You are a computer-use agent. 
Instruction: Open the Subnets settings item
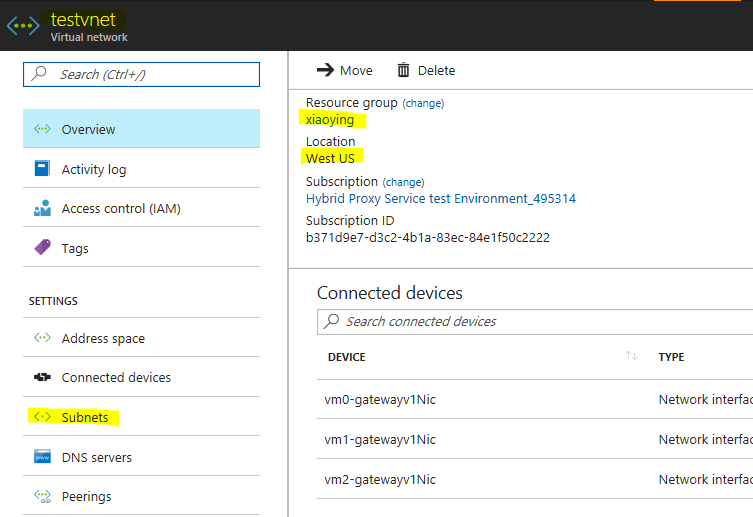pos(142,417)
